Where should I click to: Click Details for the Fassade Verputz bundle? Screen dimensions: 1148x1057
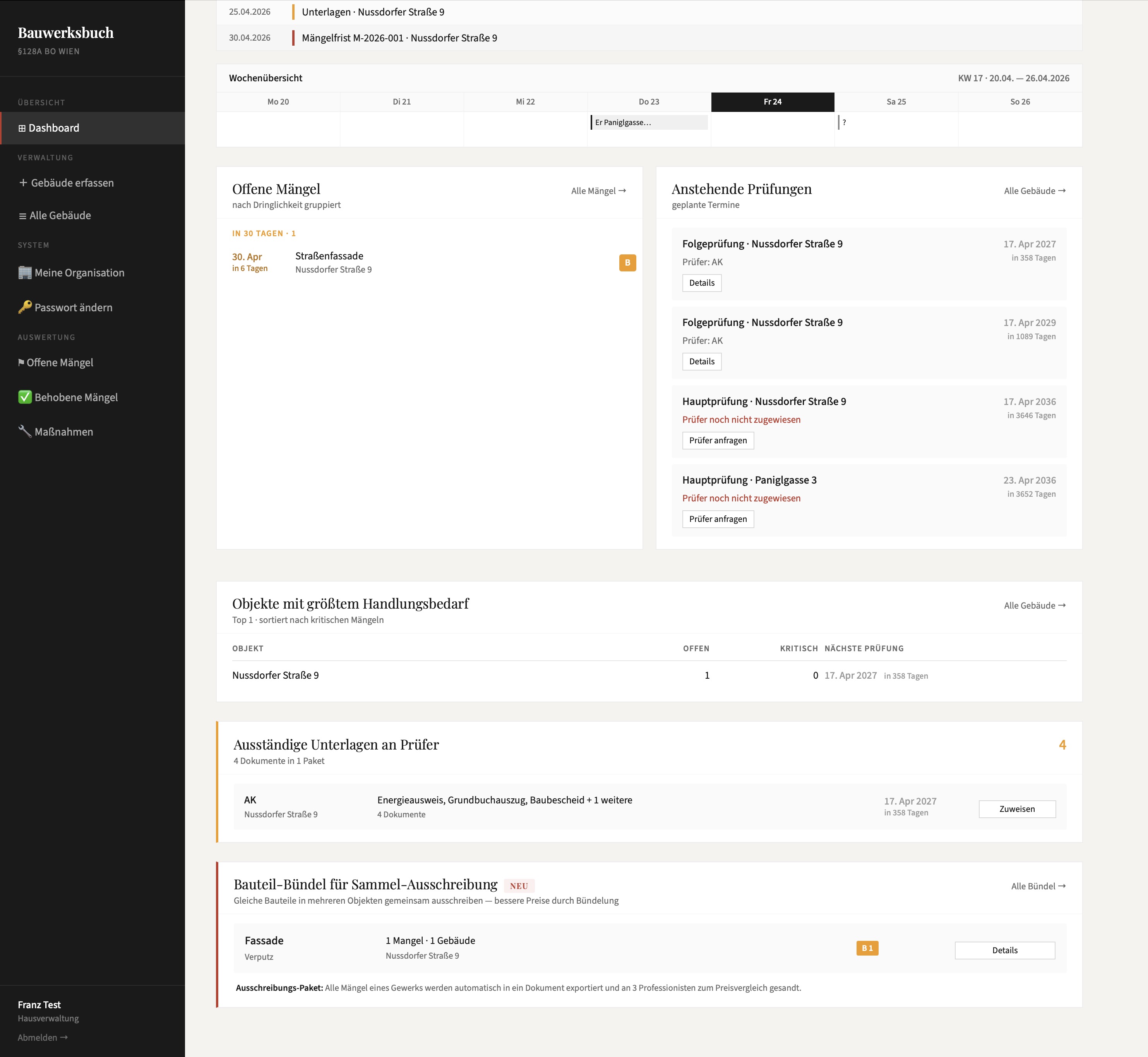[x=1004, y=950]
